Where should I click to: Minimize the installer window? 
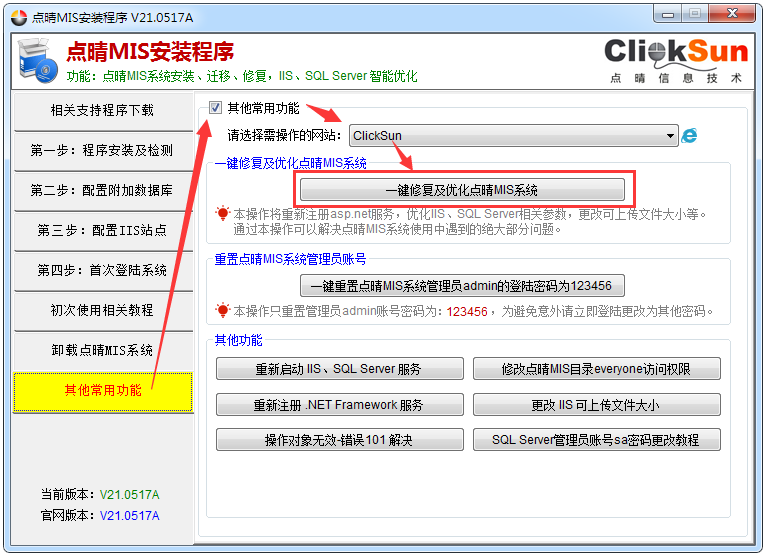668,15
